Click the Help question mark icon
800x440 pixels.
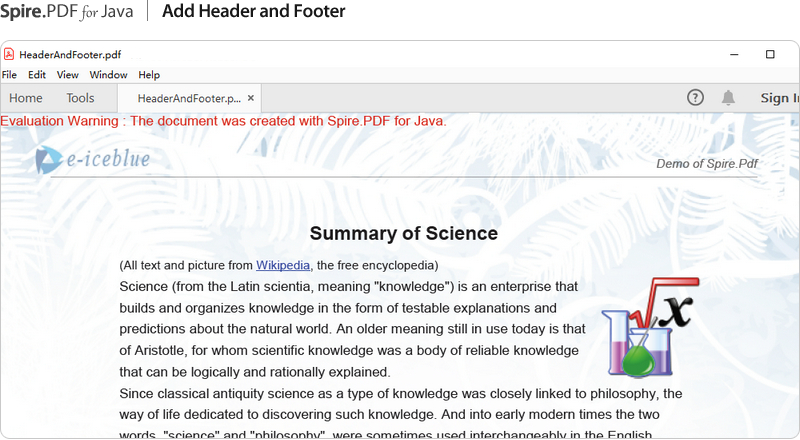696,97
